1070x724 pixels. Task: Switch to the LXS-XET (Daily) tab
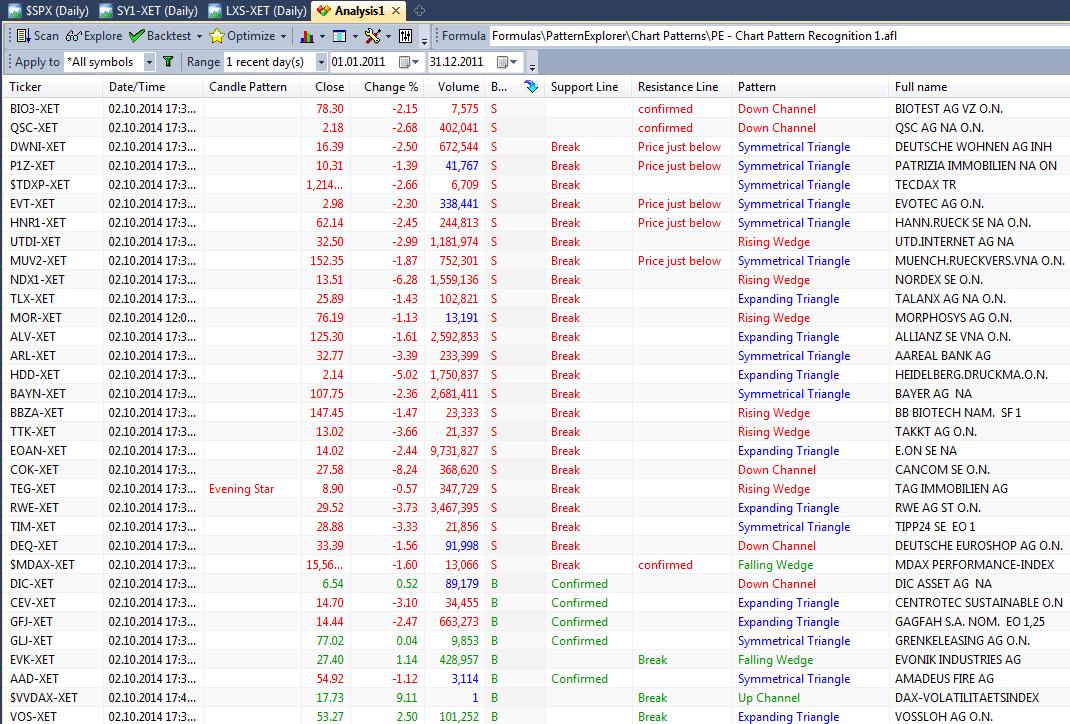[x=257, y=11]
